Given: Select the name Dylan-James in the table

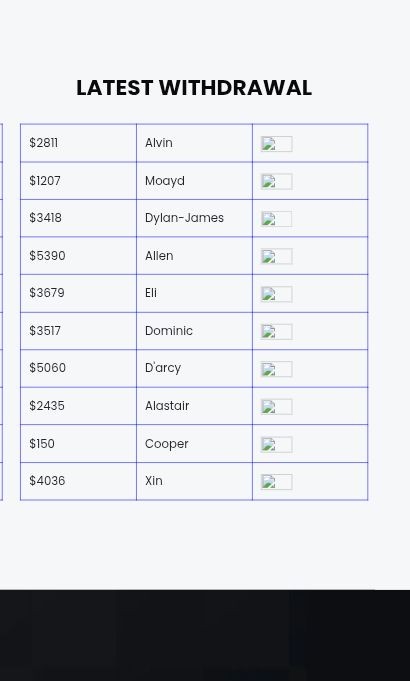Looking at the screenshot, I should pyautogui.click(x=184, y=218).
